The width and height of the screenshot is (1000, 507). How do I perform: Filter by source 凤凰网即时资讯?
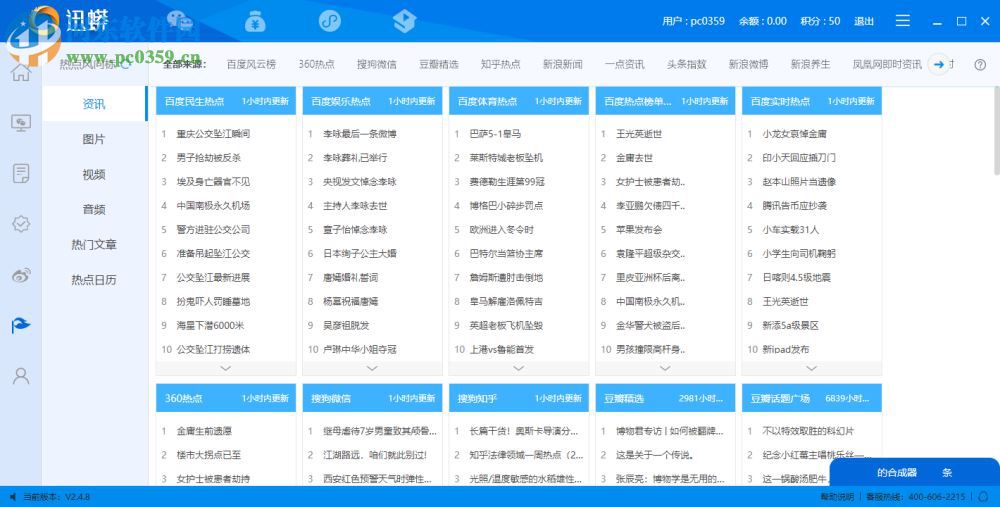click(x=887, y=64)
